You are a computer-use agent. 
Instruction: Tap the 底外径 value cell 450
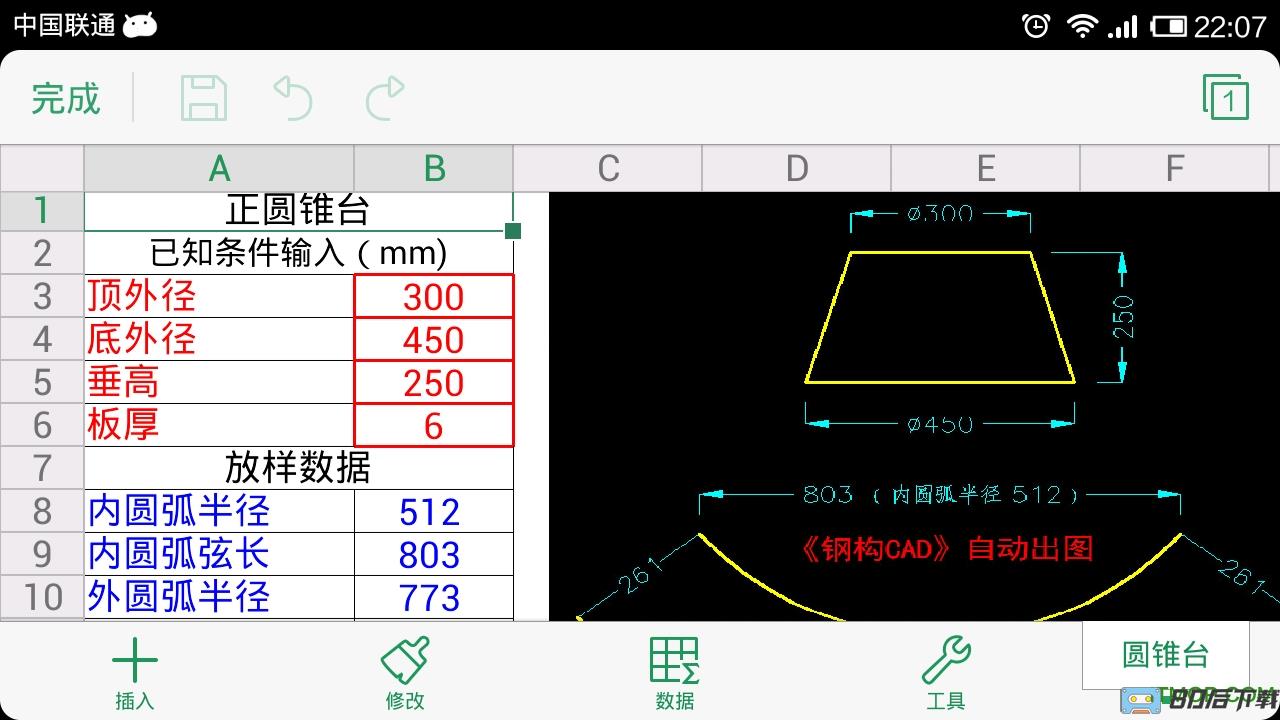(x=434, y=340)
